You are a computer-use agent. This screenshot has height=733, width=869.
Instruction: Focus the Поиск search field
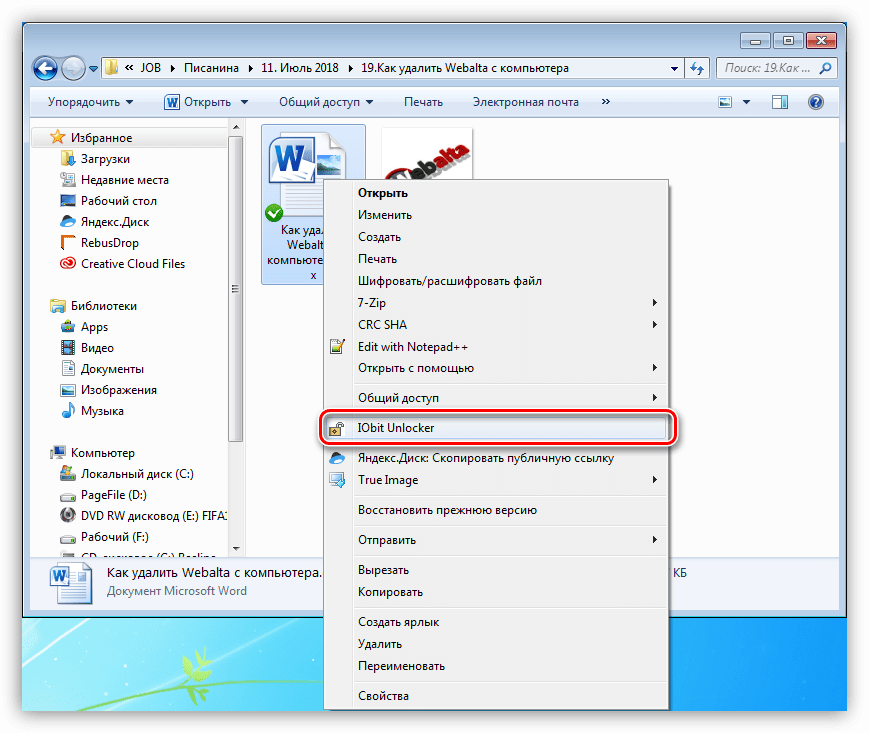776,68
